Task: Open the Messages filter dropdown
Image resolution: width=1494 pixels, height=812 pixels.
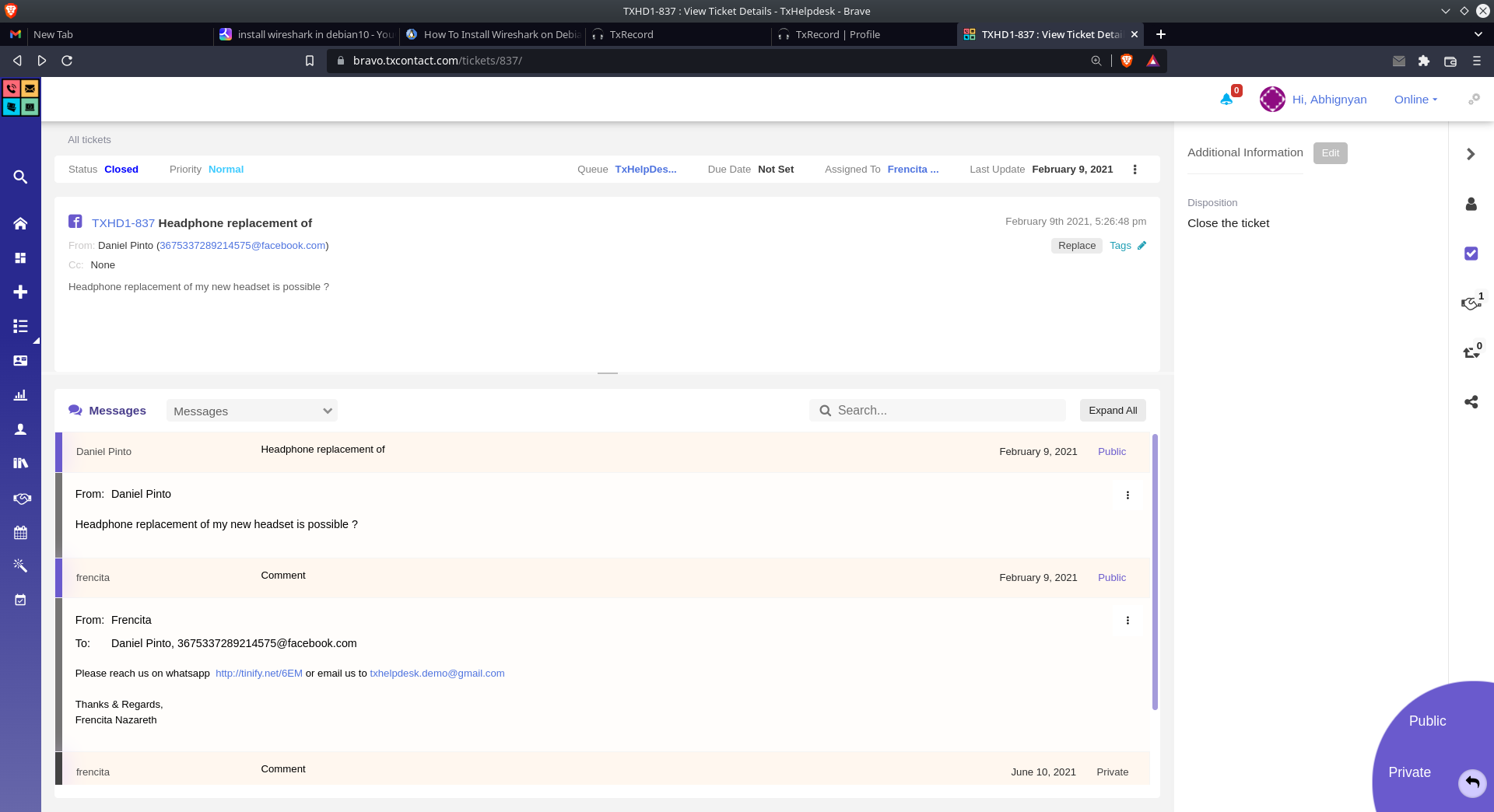Action: [x=252, y=411]
